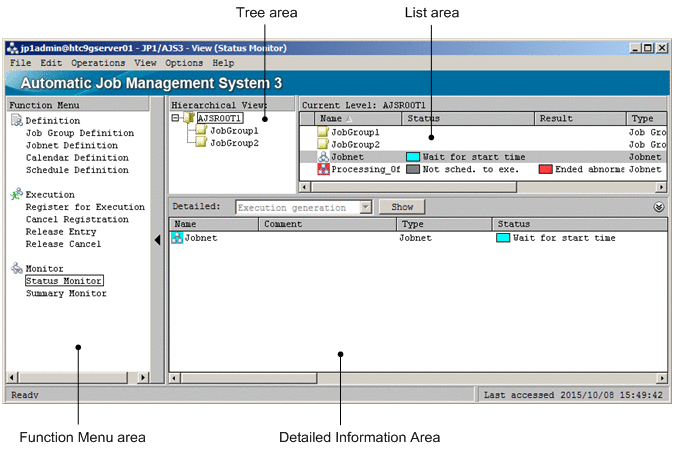Click the Definition category icon
Image resolution: width=676 pixels, height=449 pixels.
16,121
